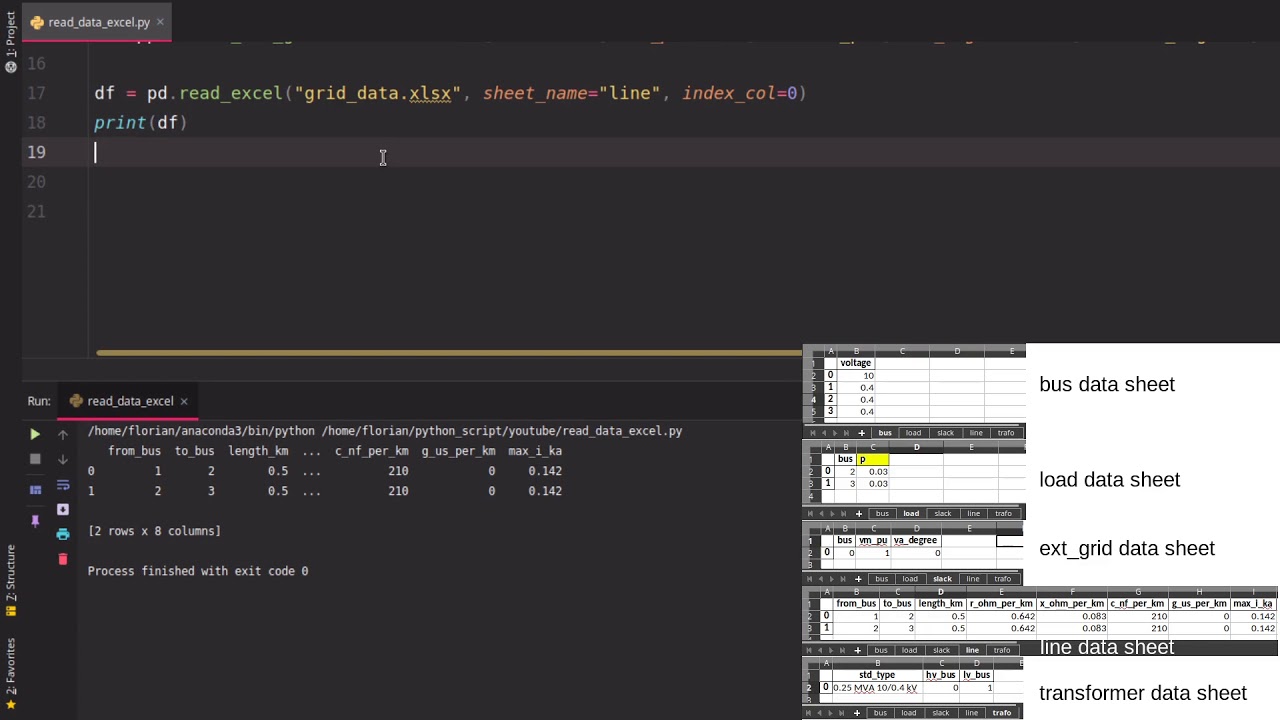The image size is (1280, 720).
Task: Close the read_data_excel run tab
Action: pos(184,401)
